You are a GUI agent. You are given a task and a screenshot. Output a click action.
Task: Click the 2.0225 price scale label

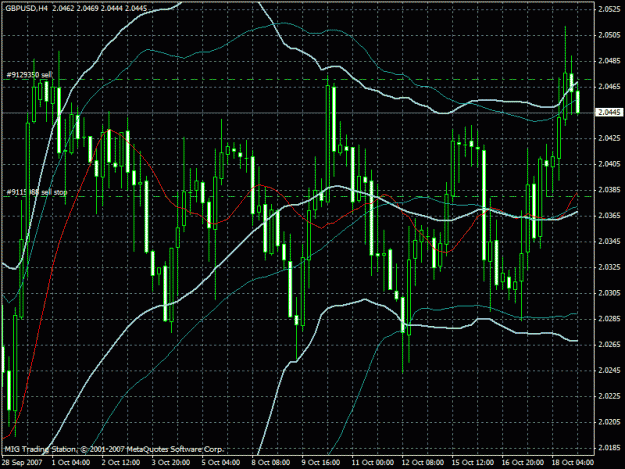[609, 396]
